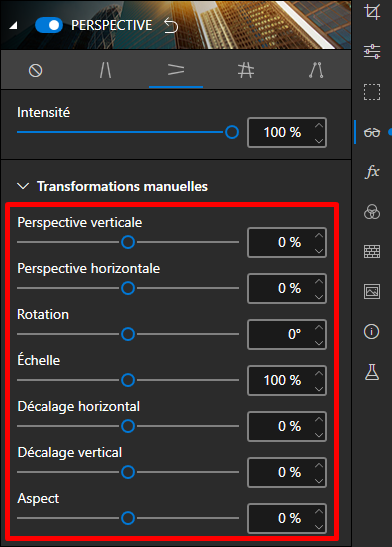
Task: Disable the Perspective toggle switch
Action: click(49, 25)
